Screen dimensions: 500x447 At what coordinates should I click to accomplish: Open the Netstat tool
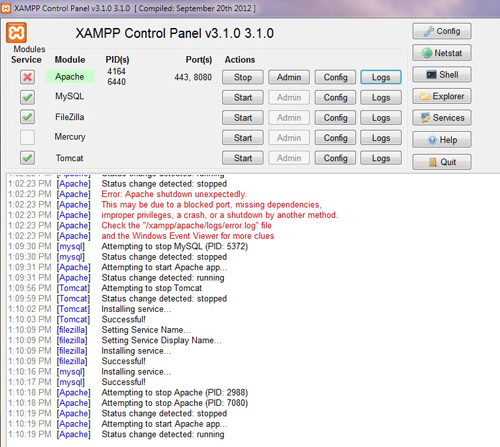click(x=442, y=53)
